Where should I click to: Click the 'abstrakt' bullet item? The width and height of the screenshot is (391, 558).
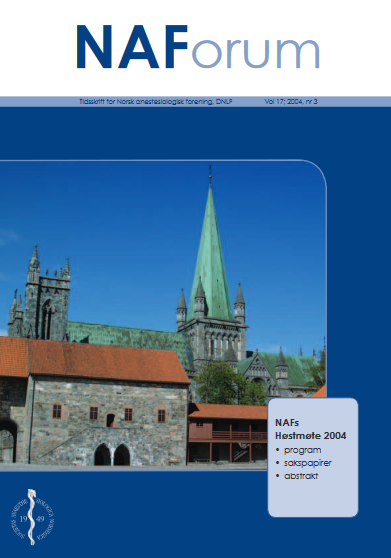(297, 476)
